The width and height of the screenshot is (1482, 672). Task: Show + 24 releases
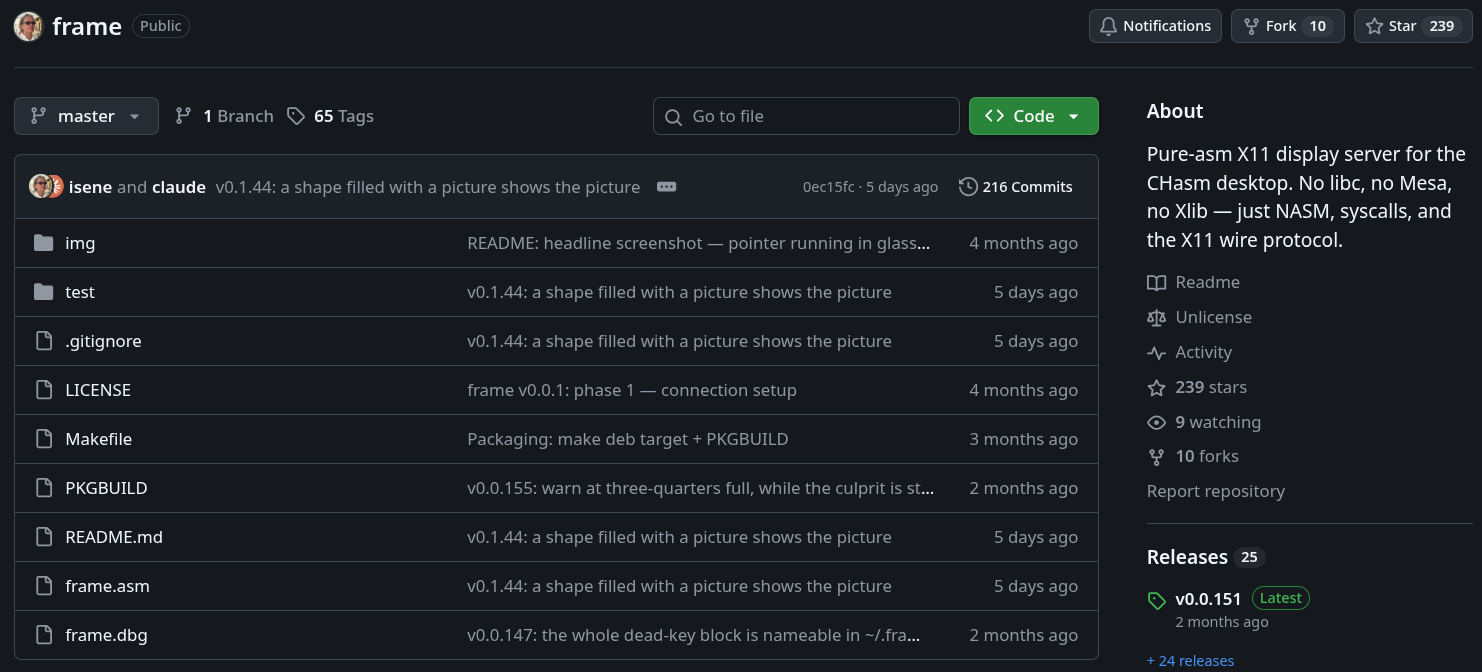[1190, 660]
